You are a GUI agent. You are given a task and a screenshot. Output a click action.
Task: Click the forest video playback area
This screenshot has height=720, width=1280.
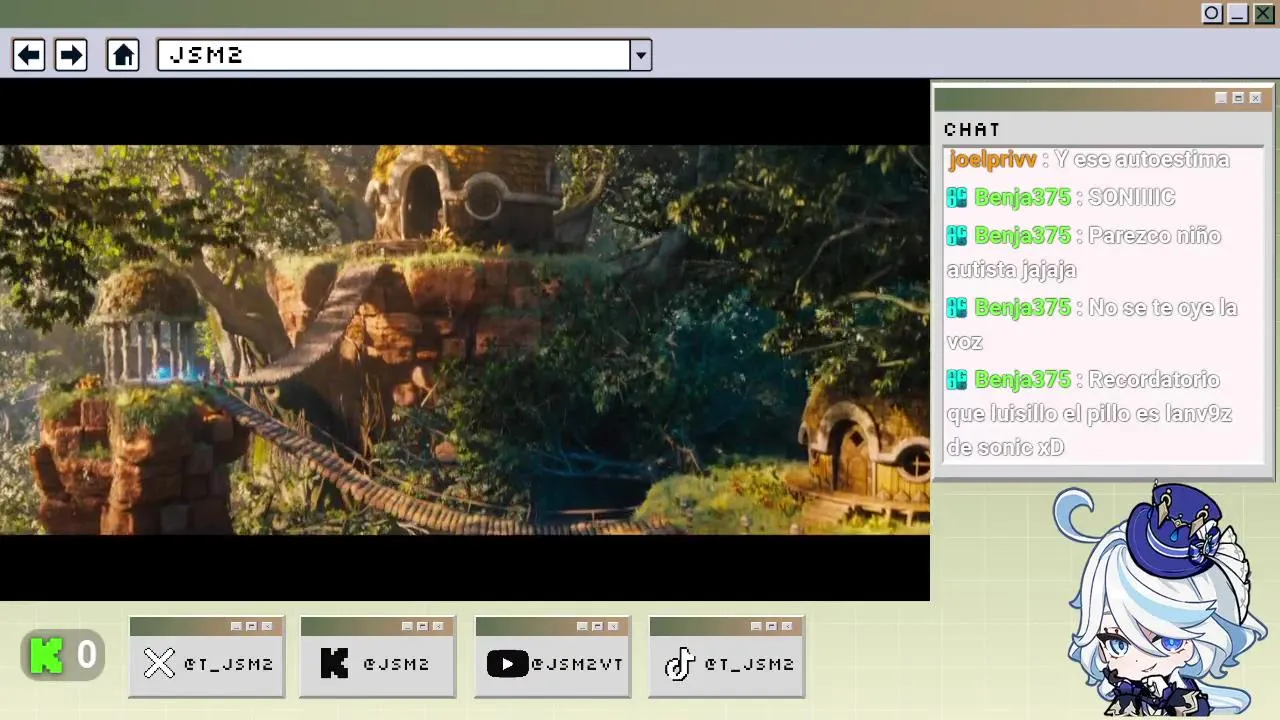point(465,340)
